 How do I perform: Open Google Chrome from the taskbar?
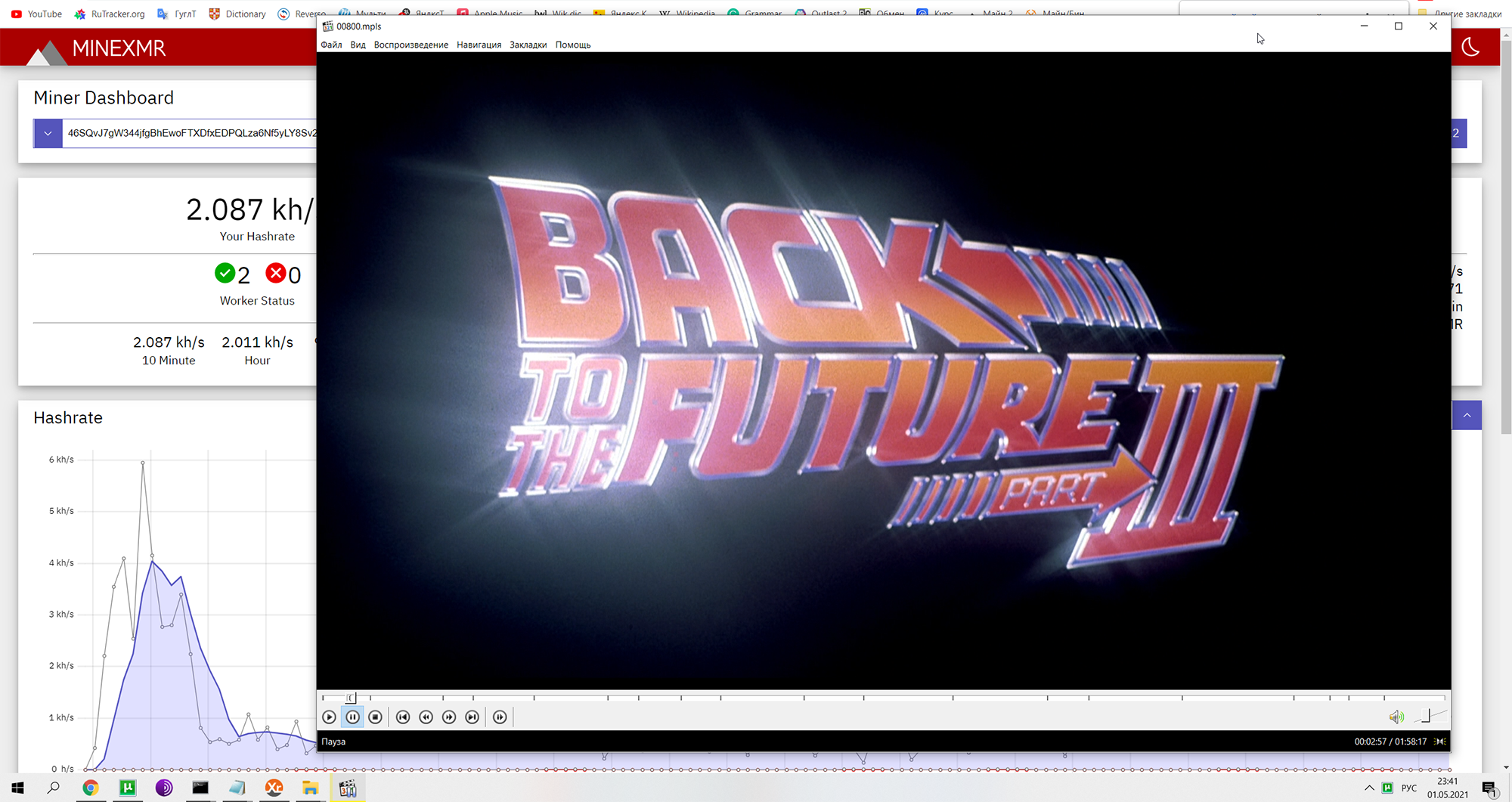pos(91,788)
